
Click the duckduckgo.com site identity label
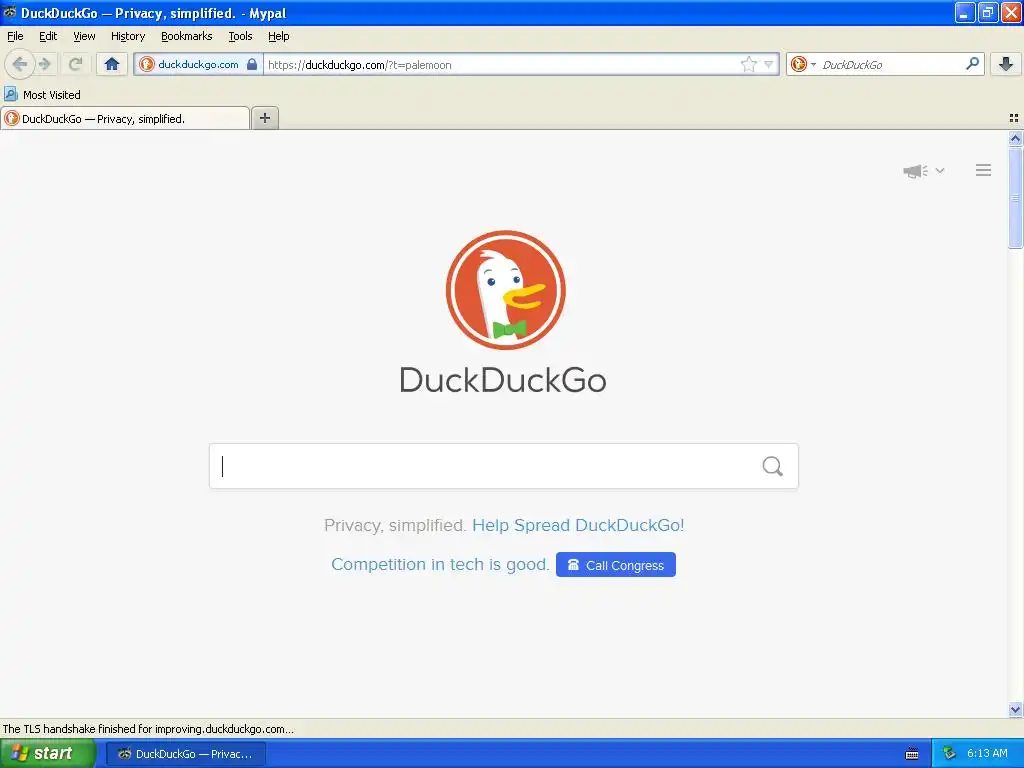[198, 64]
